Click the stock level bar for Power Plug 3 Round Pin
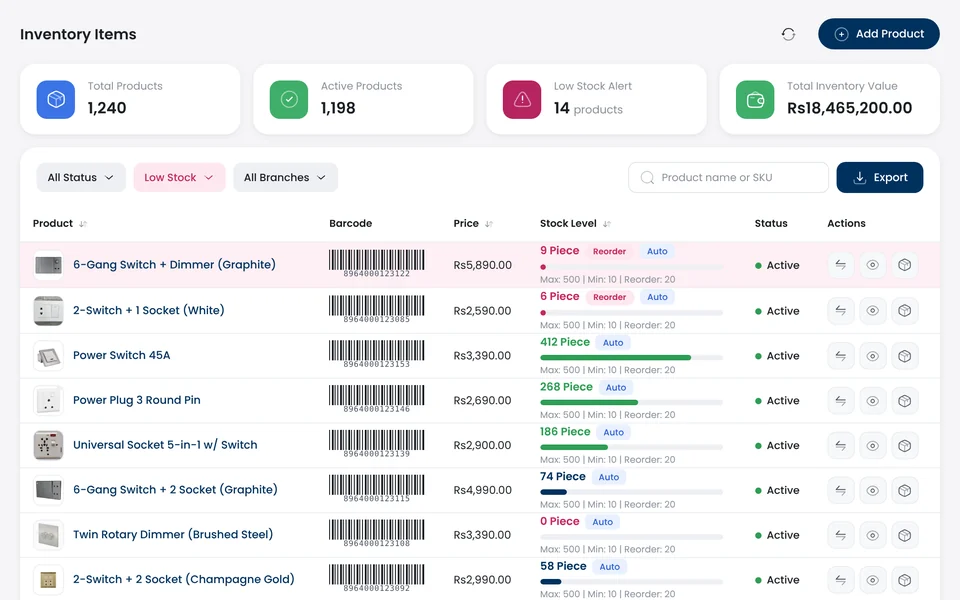 (631, 402)
